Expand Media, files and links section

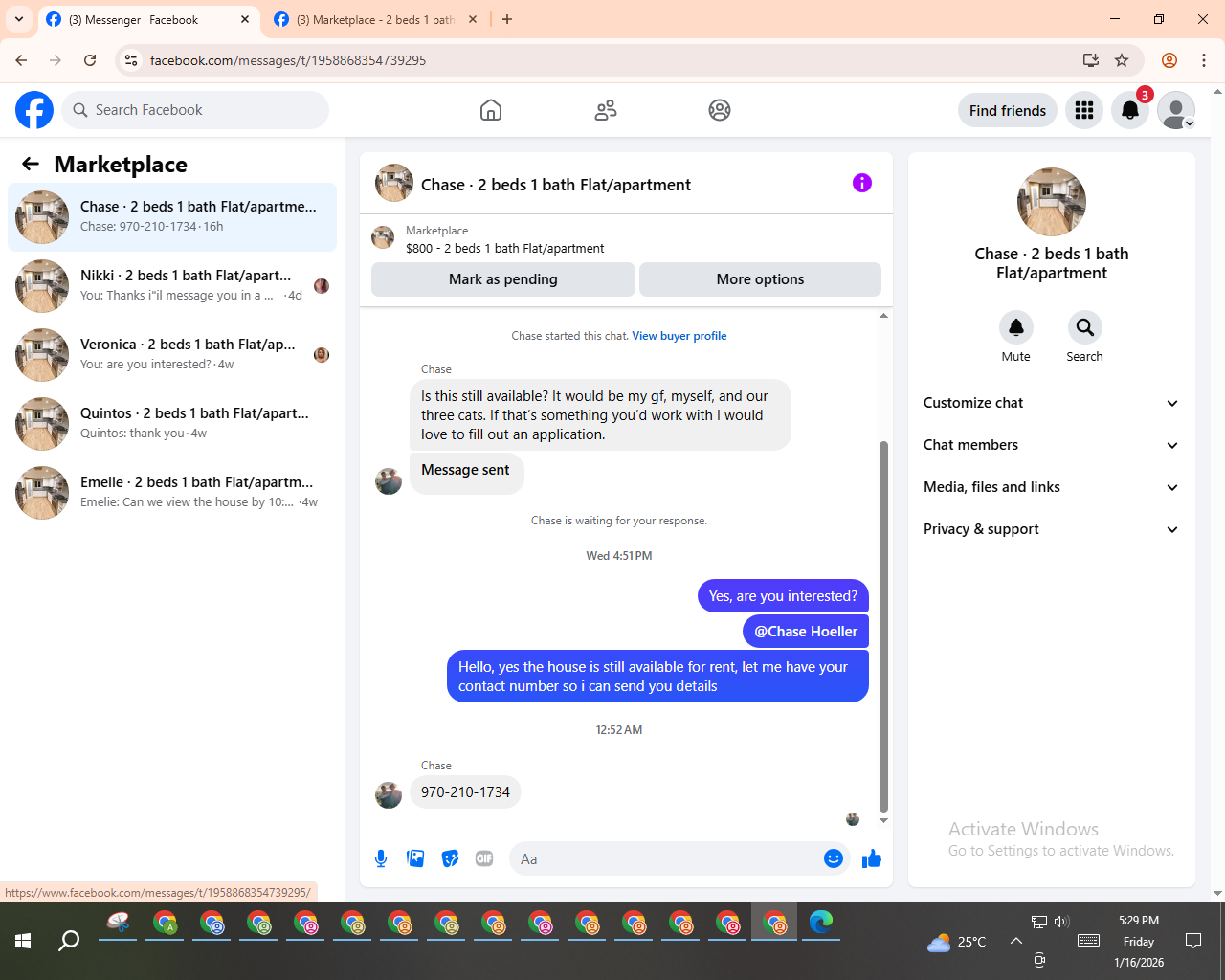[1051, 487]
